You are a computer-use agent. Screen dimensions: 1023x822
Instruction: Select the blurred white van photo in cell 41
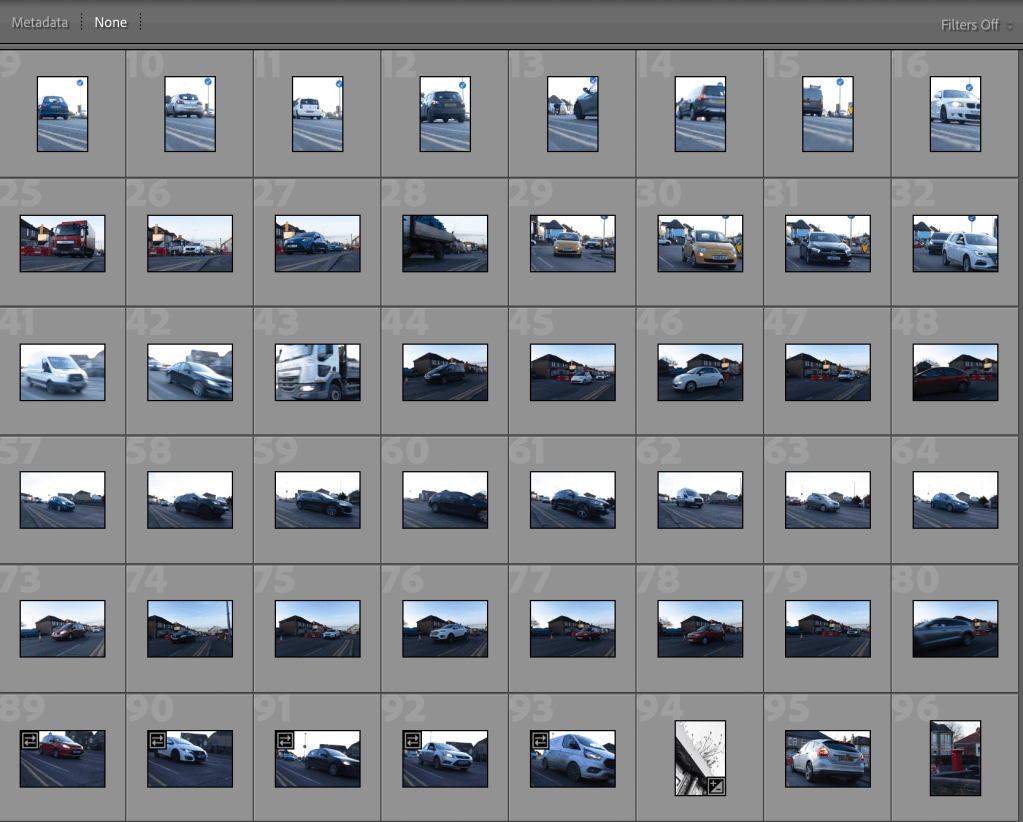pos(62,372)
